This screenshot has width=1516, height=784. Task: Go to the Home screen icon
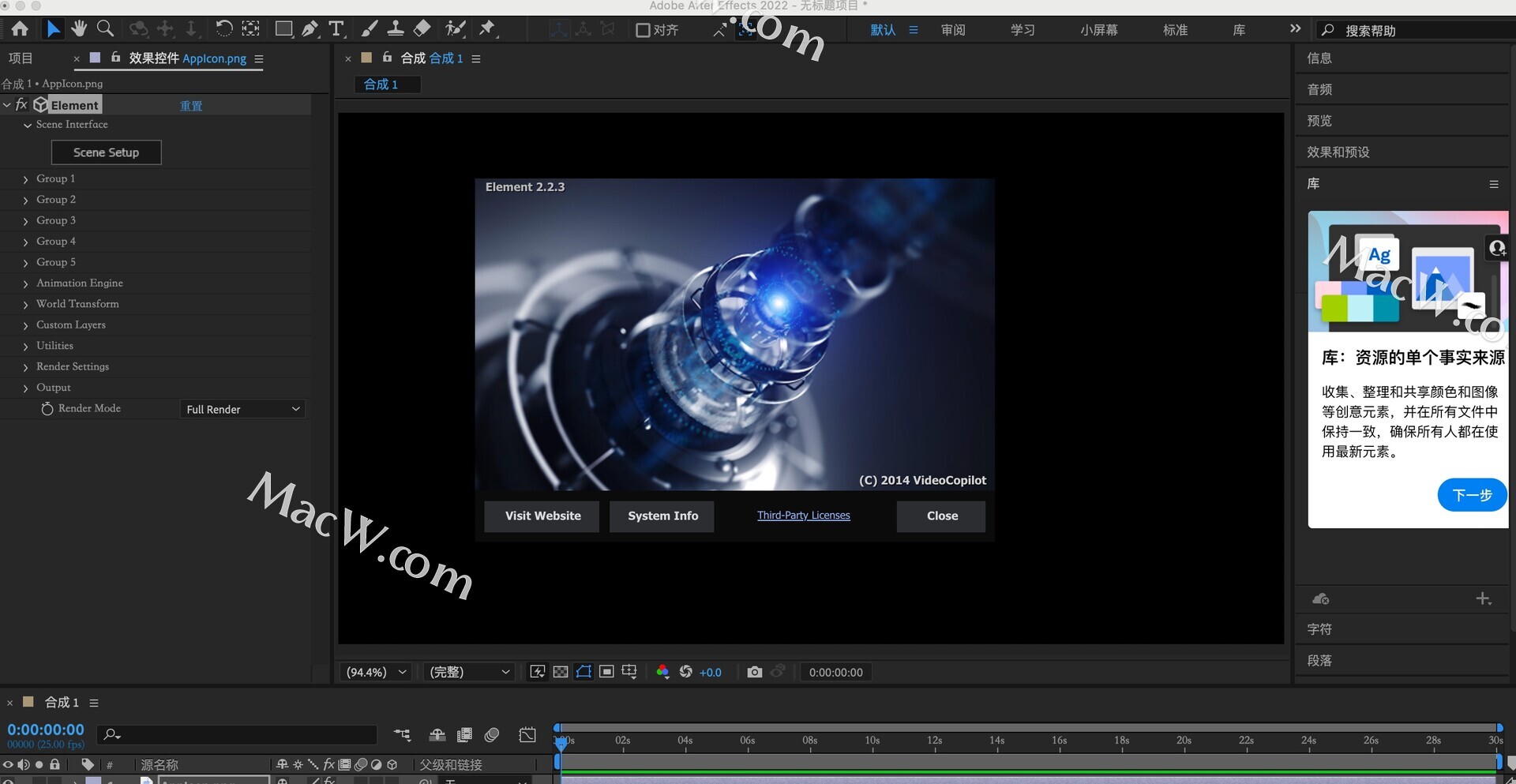coord(20,29)
